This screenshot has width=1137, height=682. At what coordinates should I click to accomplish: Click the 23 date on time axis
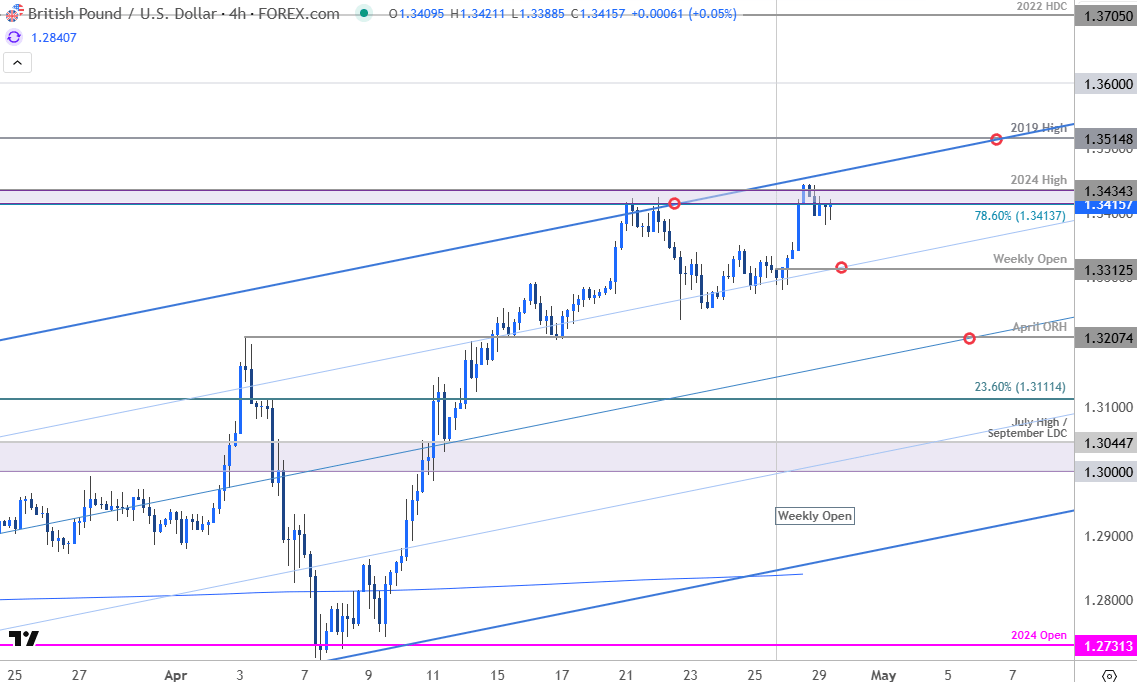coord(690,675)
